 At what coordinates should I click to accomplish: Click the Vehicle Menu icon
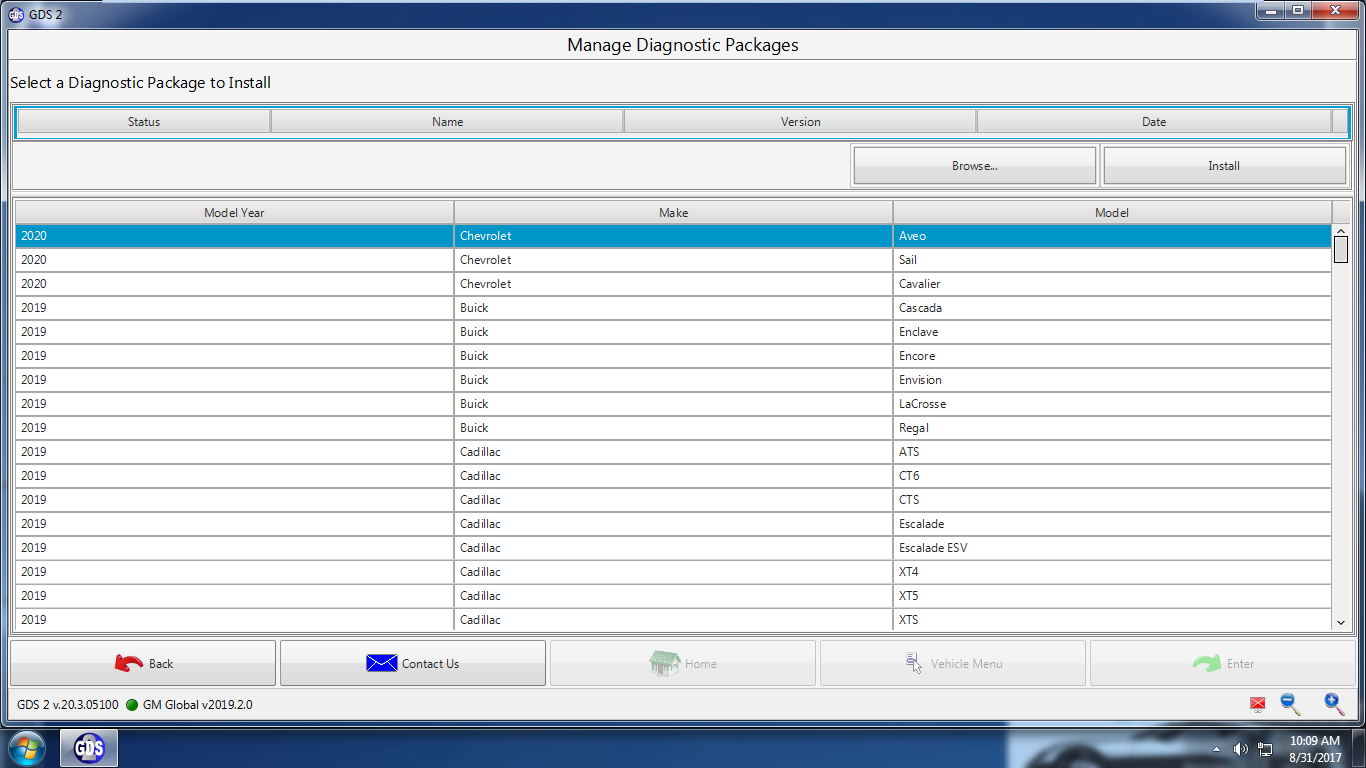914,663
